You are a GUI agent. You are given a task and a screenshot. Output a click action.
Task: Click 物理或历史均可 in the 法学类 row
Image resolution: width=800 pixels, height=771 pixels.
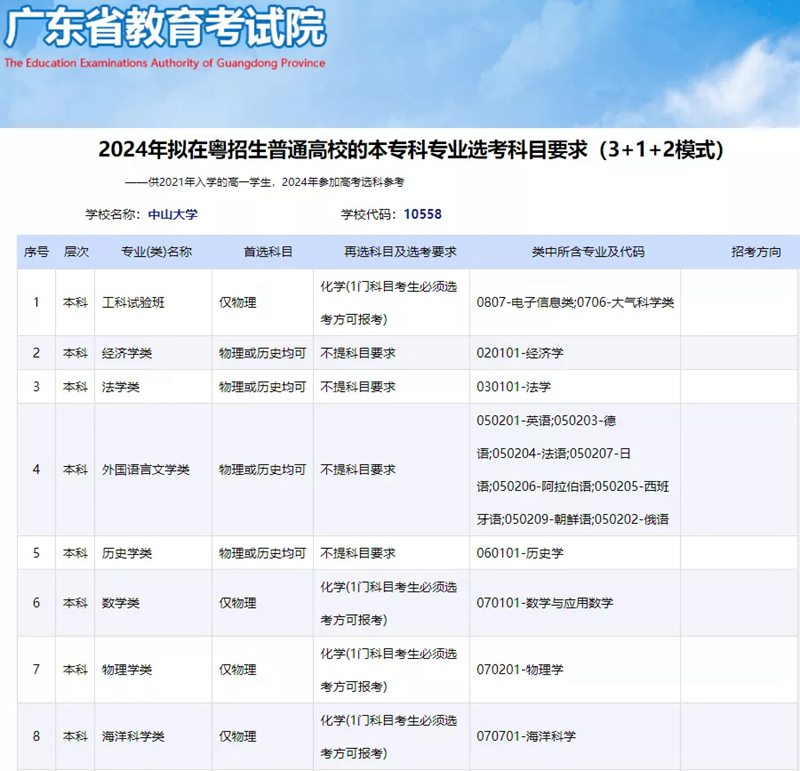pos(262,387)
